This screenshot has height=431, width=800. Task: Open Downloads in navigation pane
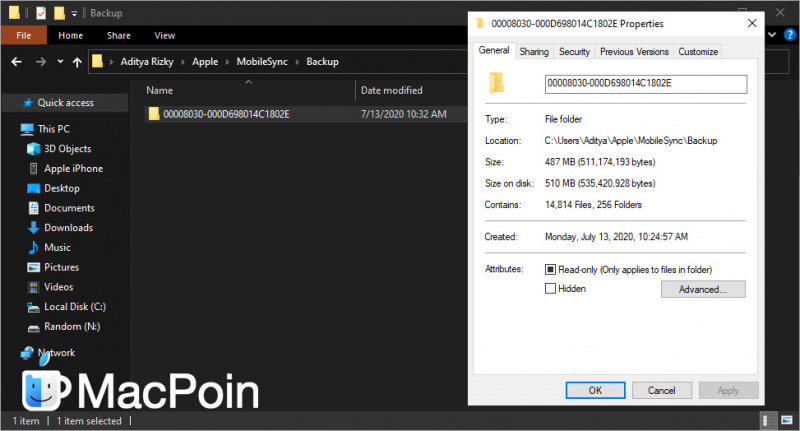click(x=68, y=227)
